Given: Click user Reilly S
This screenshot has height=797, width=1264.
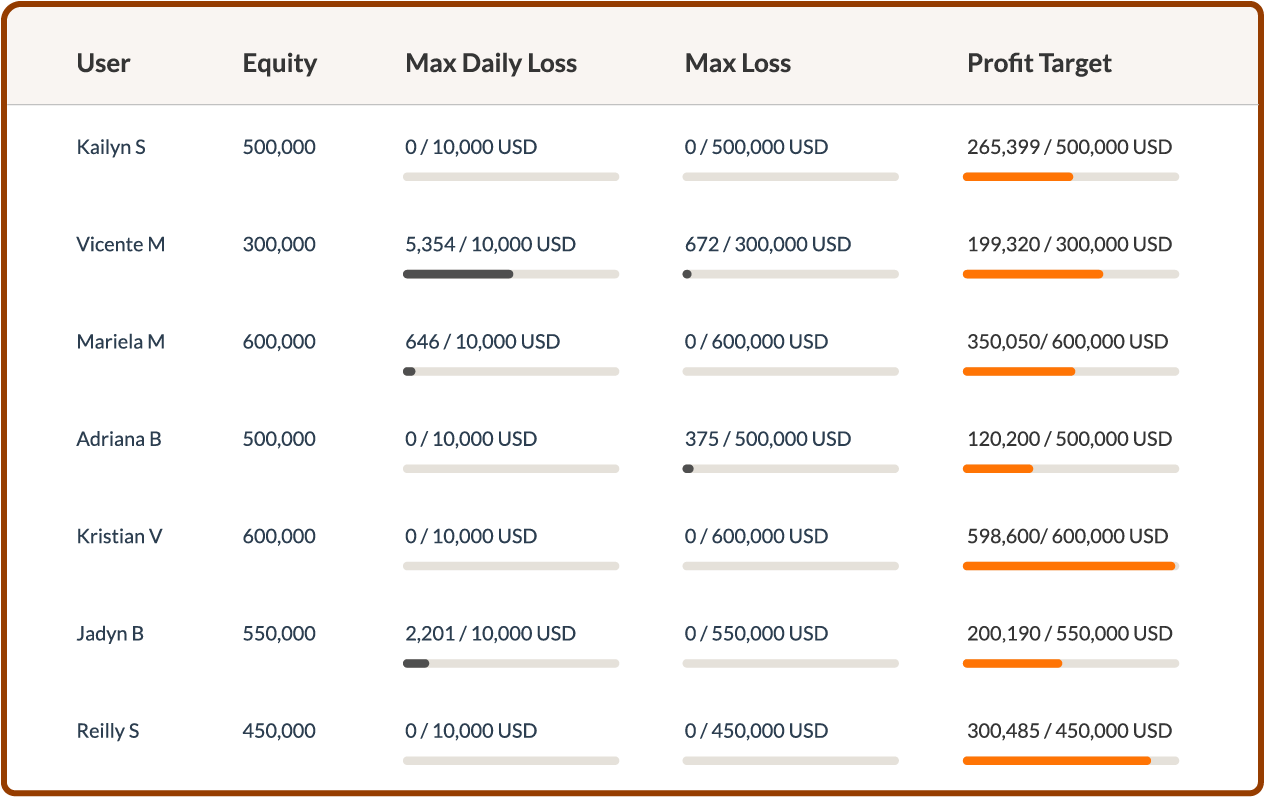Looking at the screenshot, I should tap(108, 731).
